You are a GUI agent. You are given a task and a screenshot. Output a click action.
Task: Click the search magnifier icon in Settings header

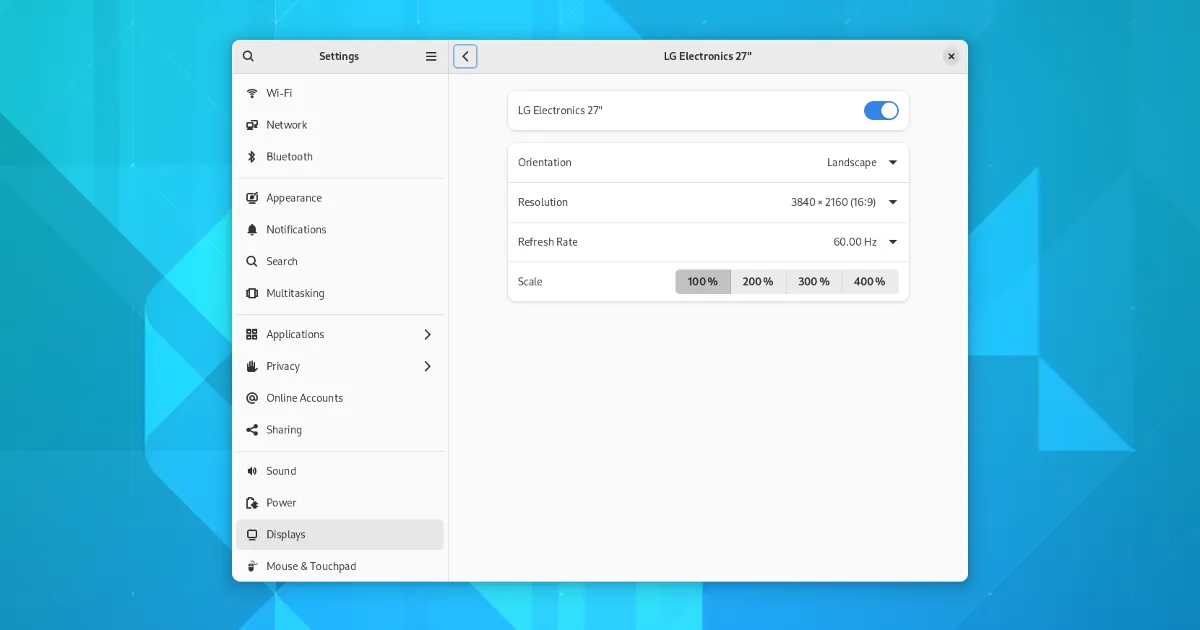click(x=249, y=57)
